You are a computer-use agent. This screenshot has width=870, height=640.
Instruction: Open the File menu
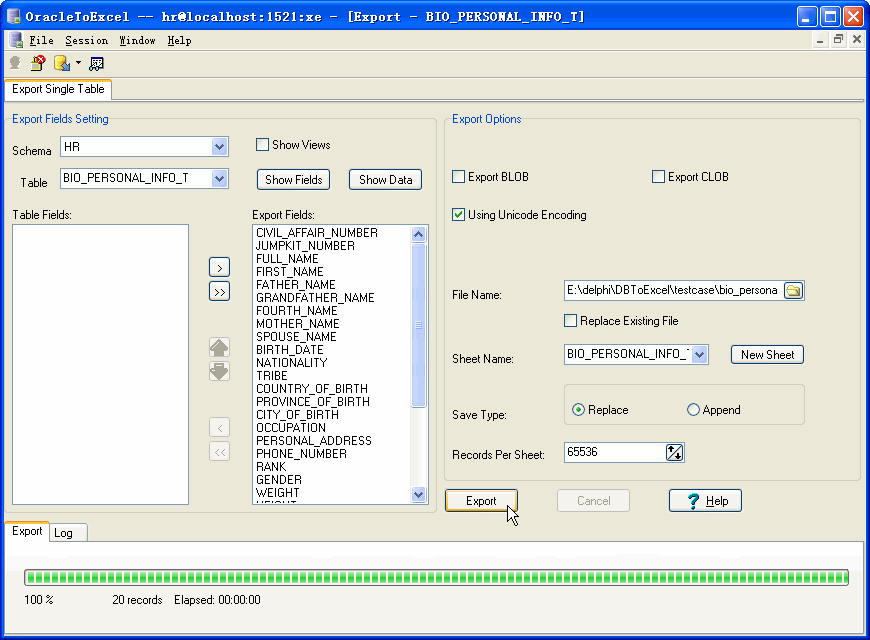tap(42, 41)
